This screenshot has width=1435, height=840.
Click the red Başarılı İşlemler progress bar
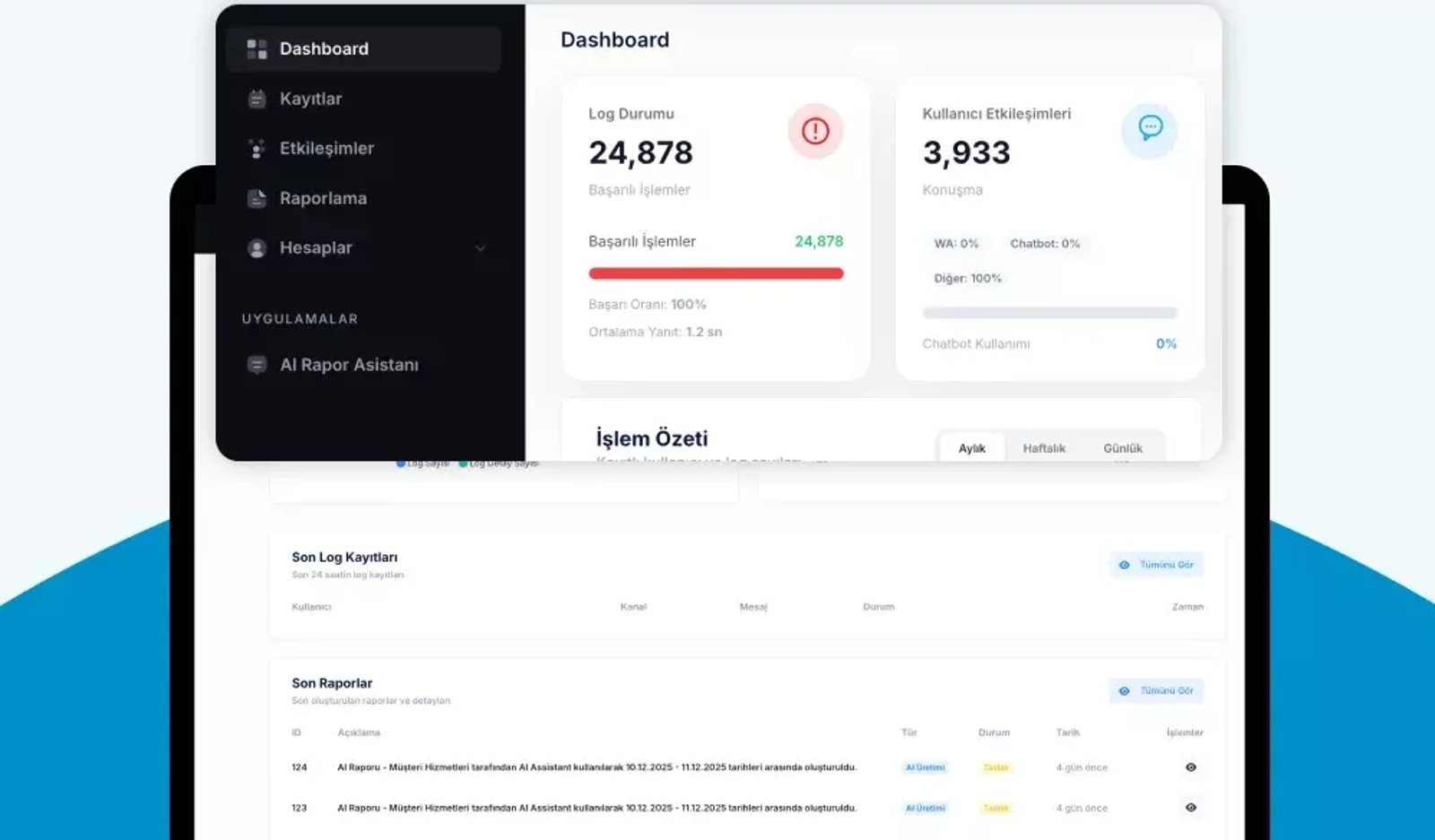click(716, 273)
